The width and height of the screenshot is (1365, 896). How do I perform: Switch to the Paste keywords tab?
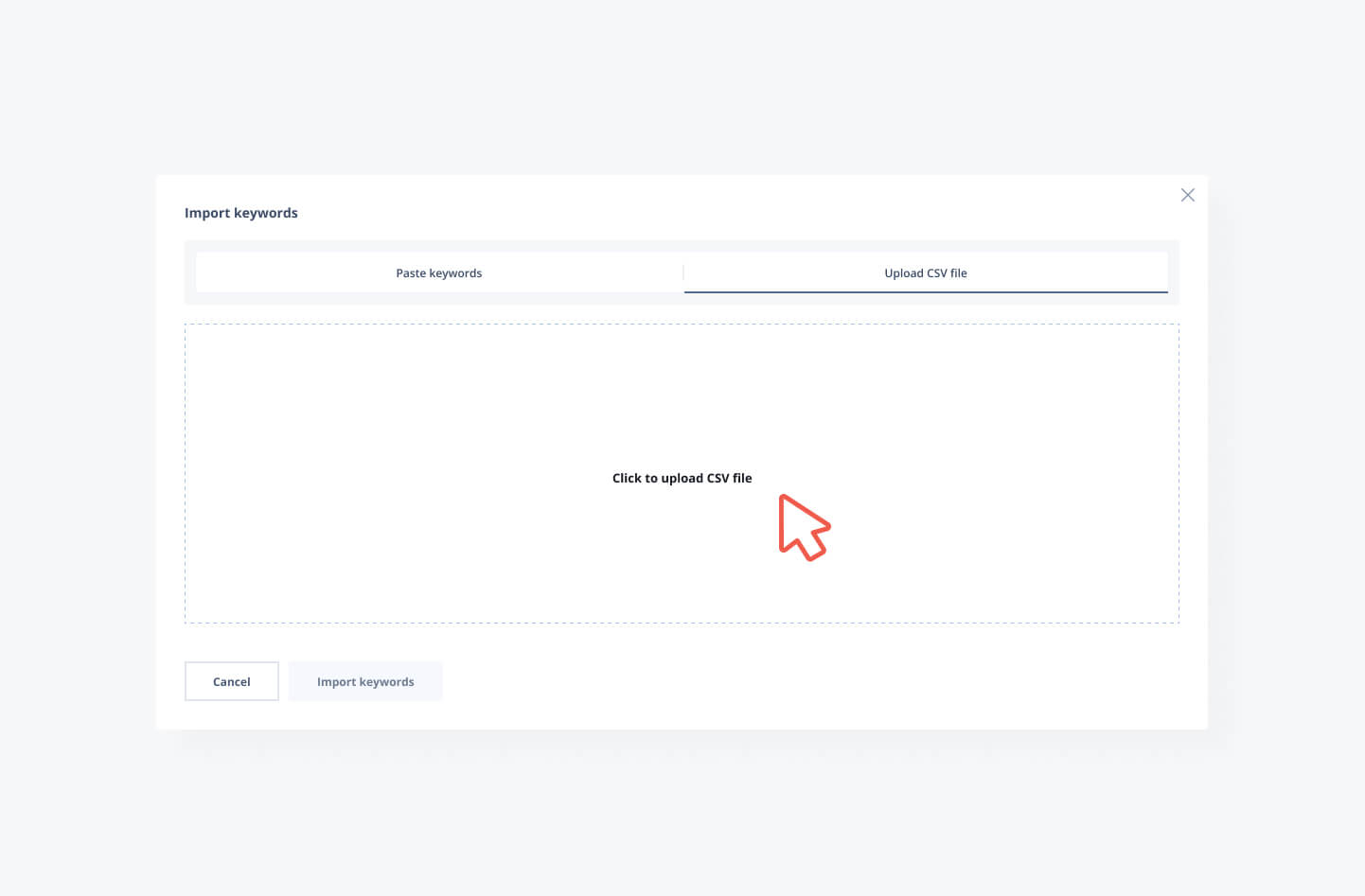click(438, 273)
